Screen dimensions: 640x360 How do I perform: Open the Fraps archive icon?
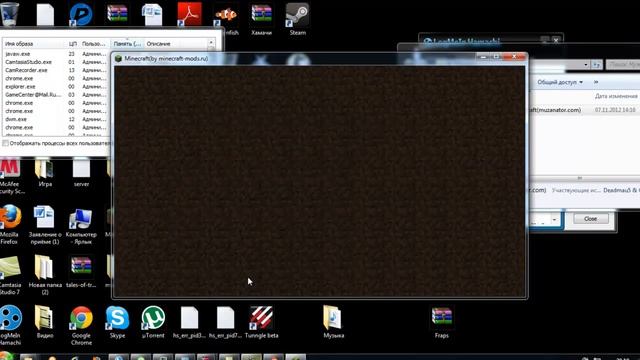442,322
